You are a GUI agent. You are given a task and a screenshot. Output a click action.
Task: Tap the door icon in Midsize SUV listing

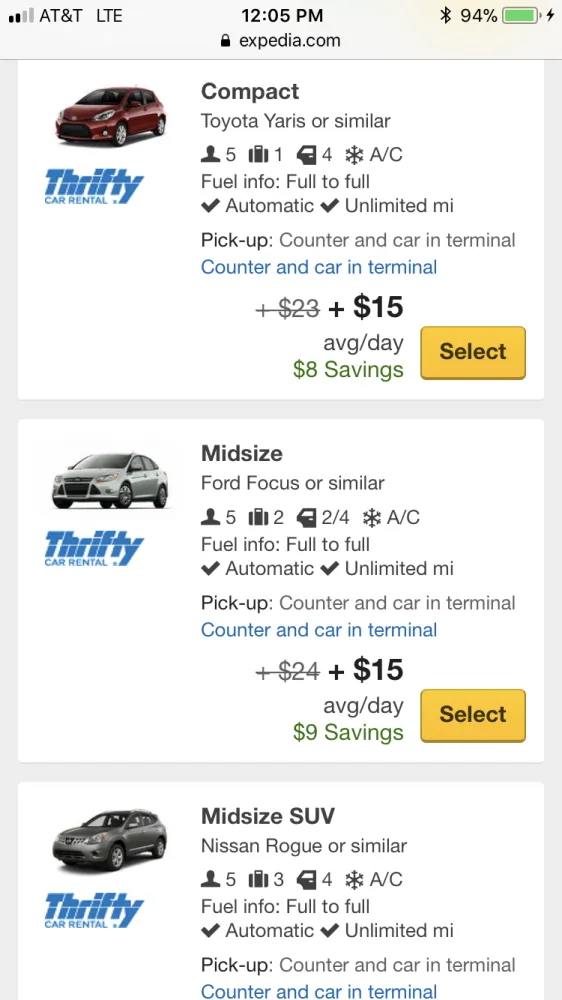[x=307, y=879]
